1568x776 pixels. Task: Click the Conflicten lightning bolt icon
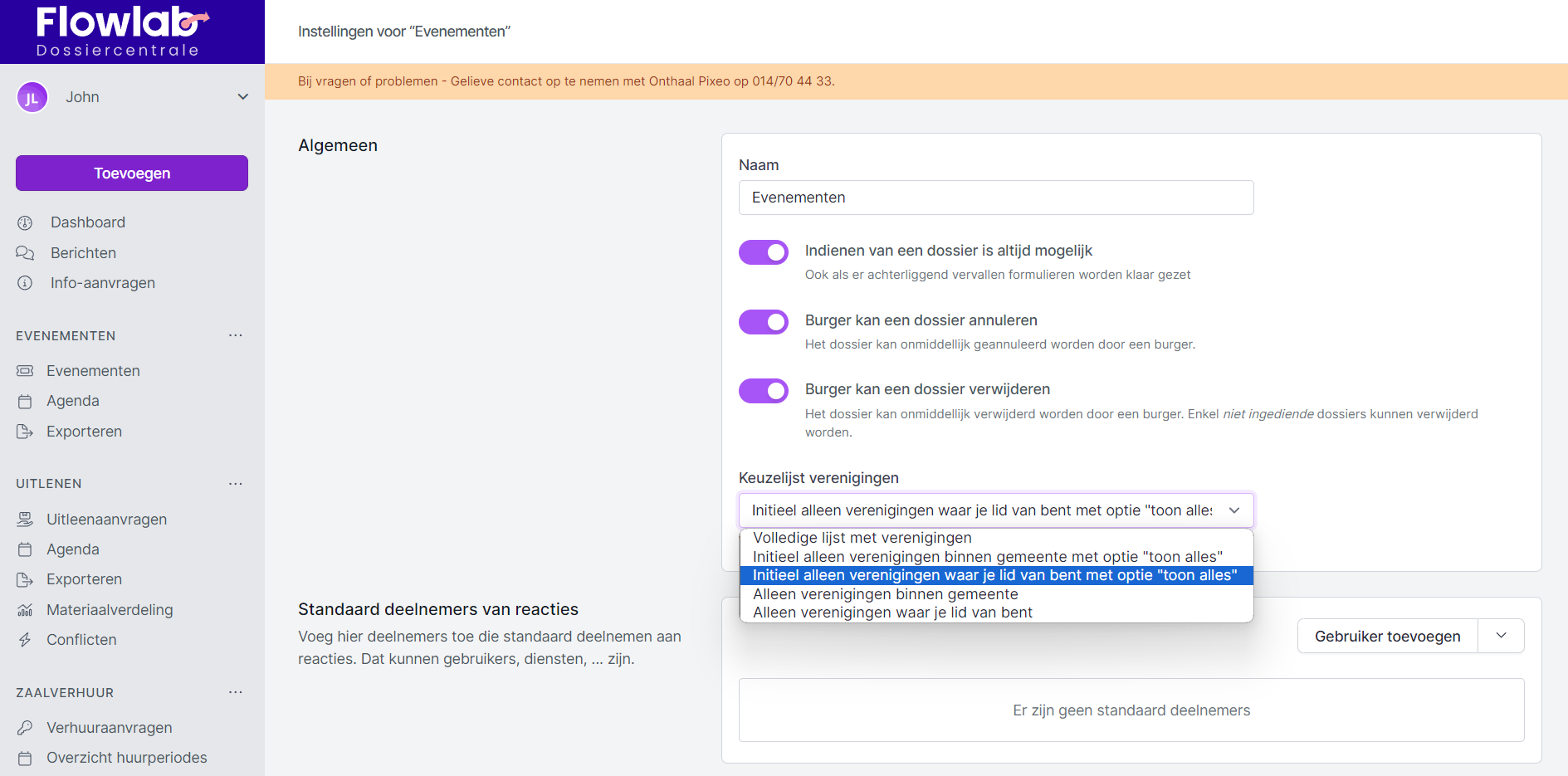point(25,640)
